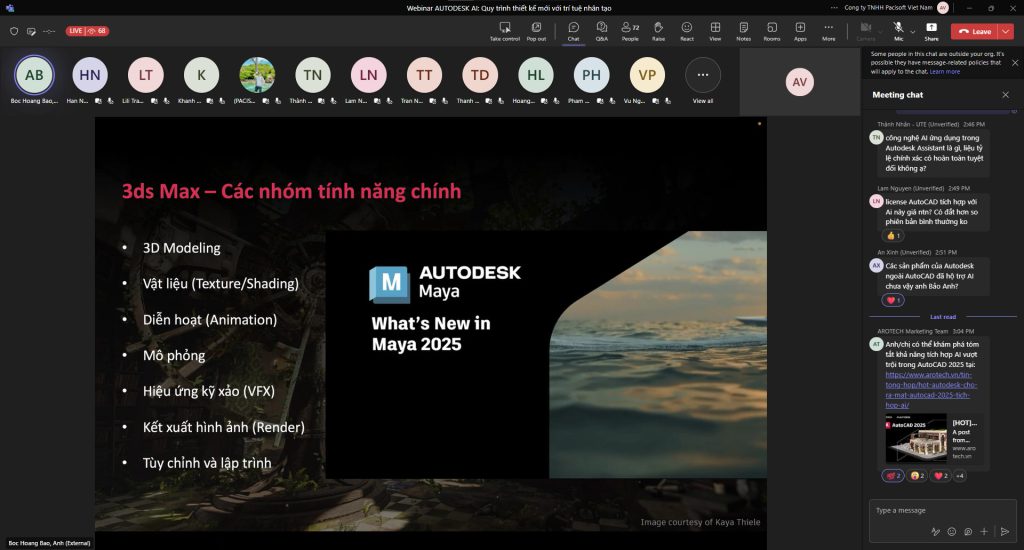Click the AV self-view avatar tile
This screenshot has width=1024, height=550.
[x=800, y=82]
